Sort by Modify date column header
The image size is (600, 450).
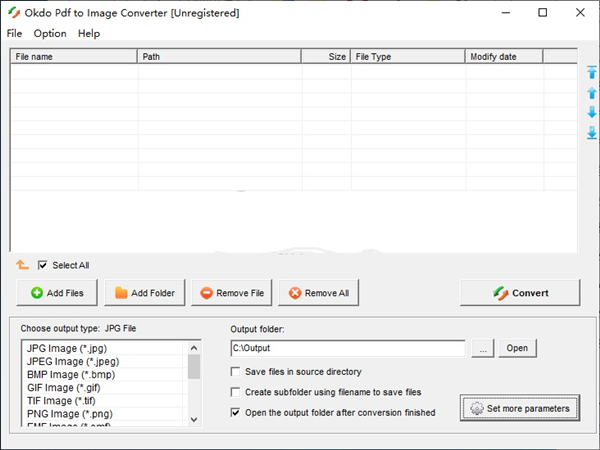pos(504,57)
